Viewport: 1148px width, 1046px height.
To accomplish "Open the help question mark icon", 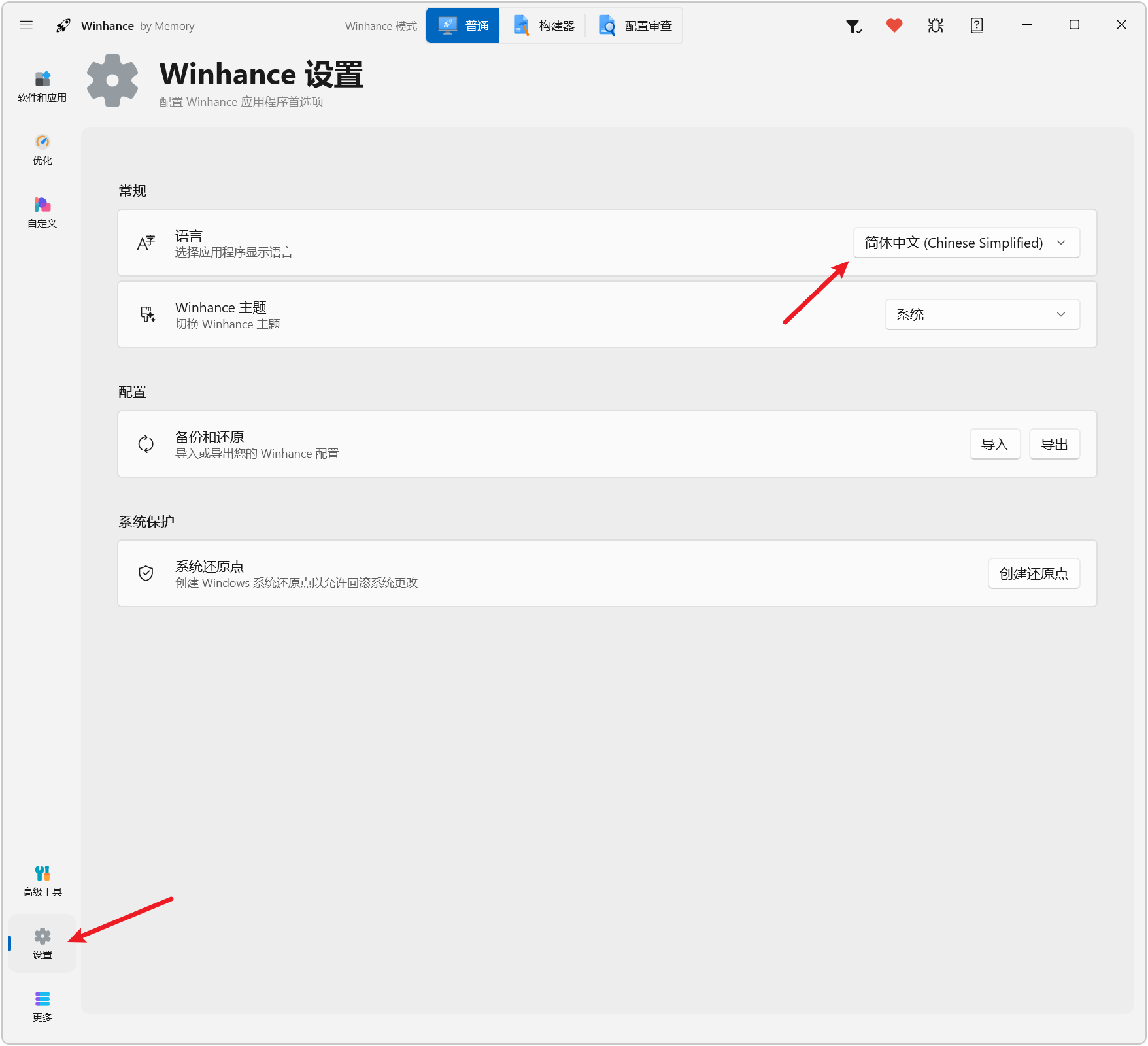I will click(977, 25).
